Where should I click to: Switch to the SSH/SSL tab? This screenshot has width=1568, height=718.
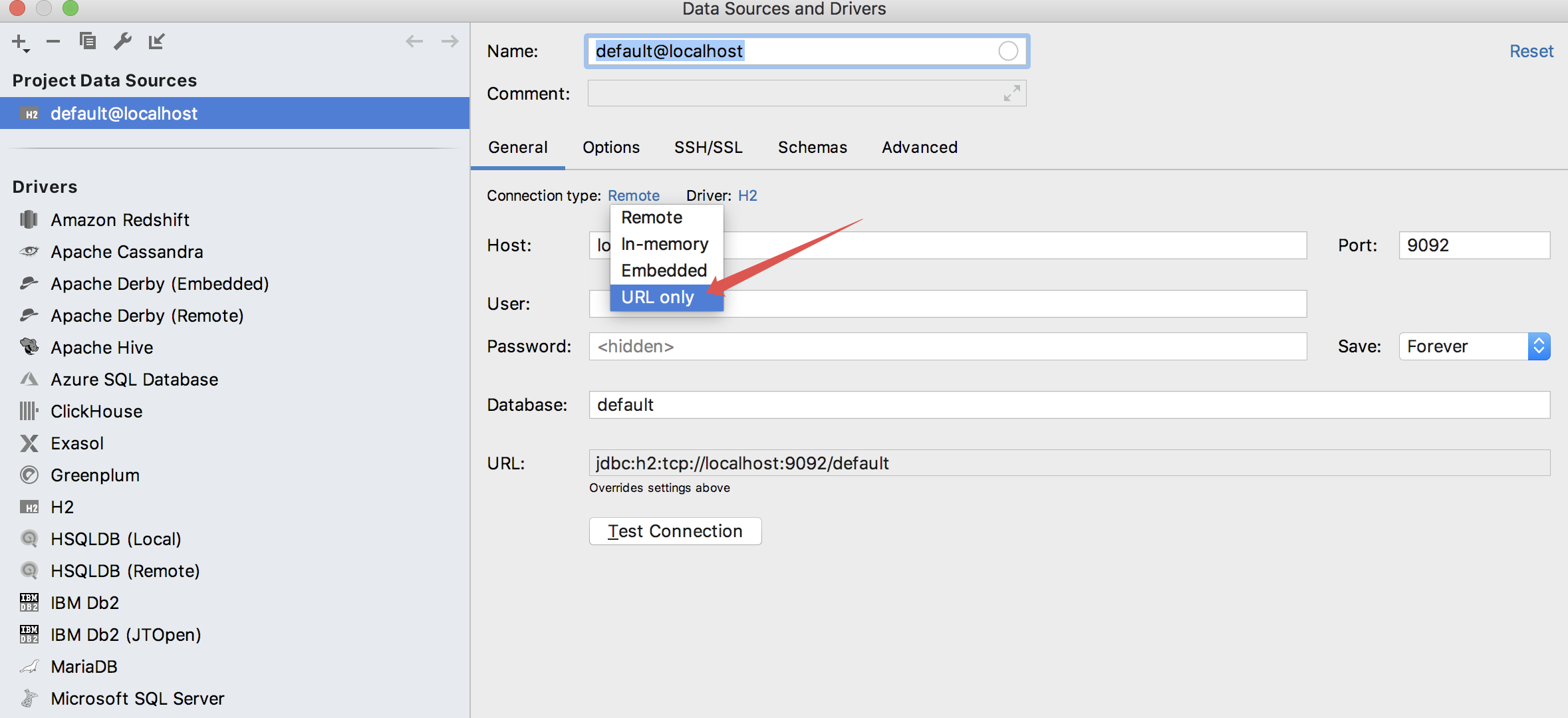[708, 147]
